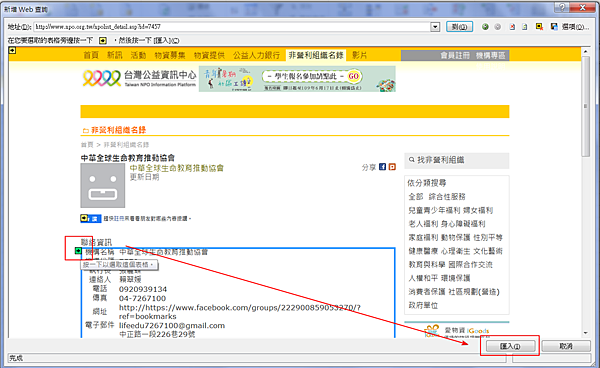This screenshot has height=368, width=600.
Task: Open the Taiwan NPO 台灣公益資訊中心 logo
Action: [139, 78]
